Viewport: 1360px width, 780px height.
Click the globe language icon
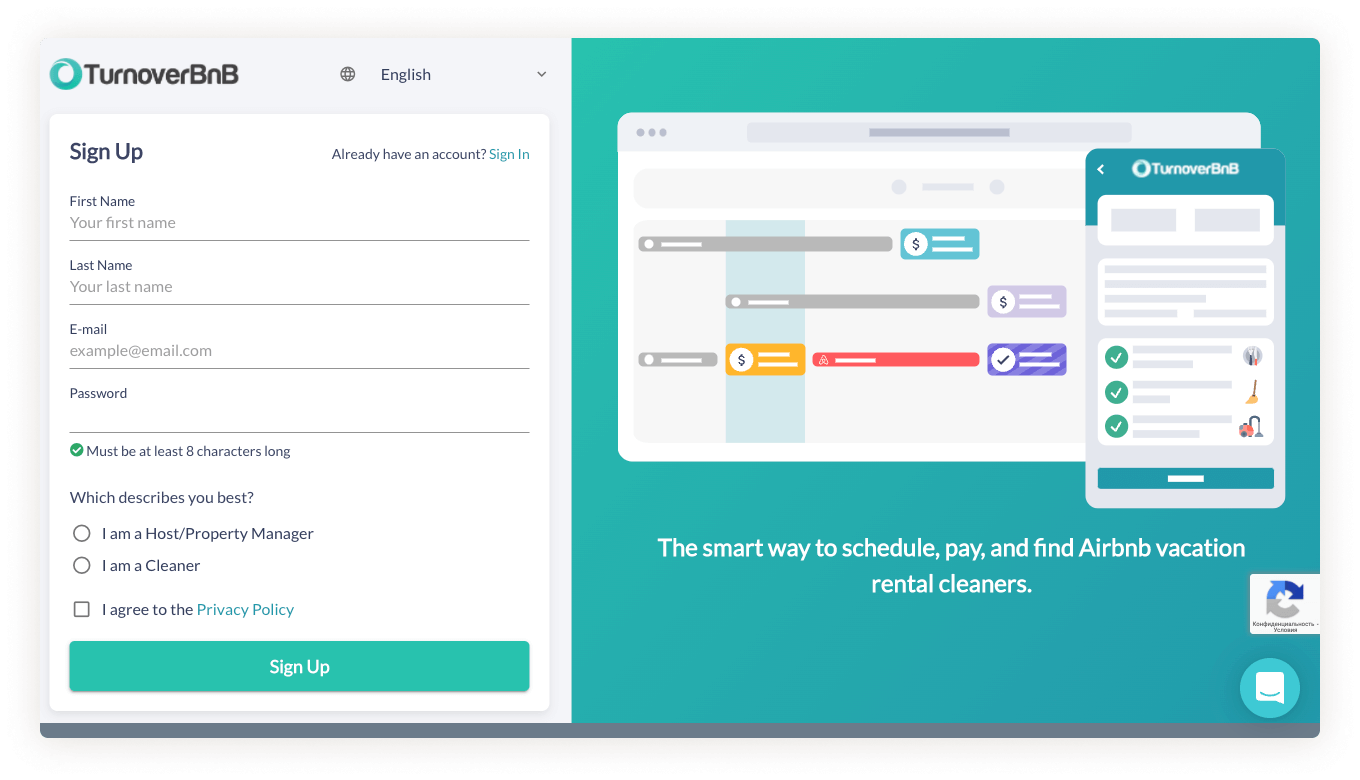point(348,74)
